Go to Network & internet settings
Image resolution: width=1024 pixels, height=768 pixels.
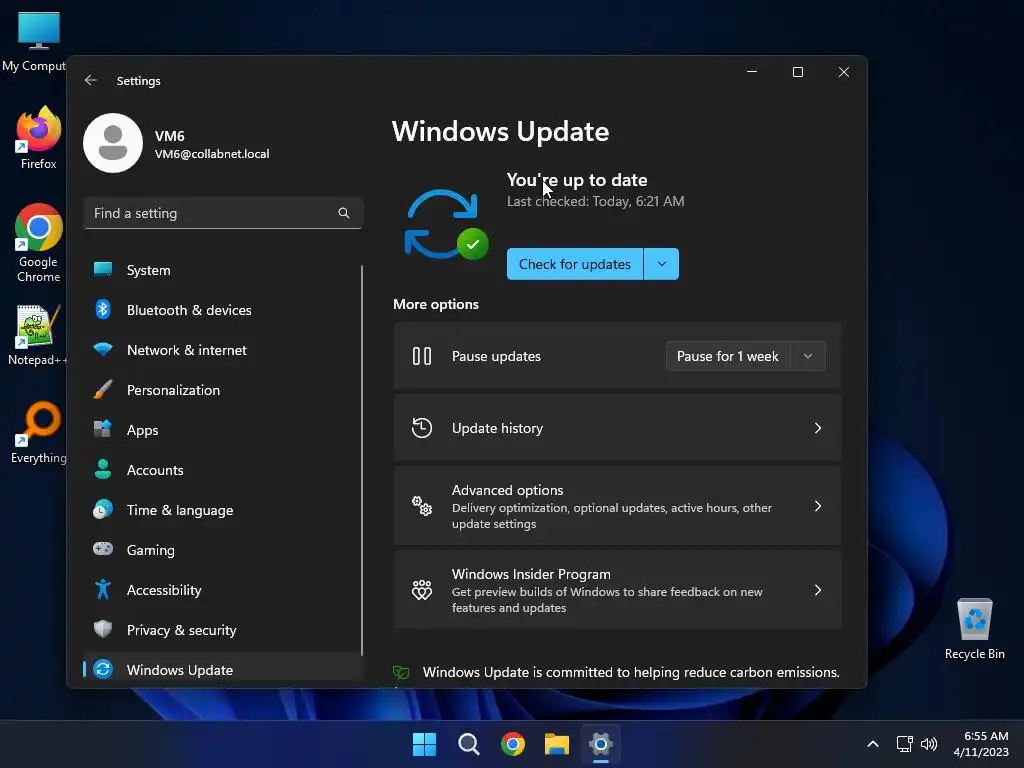223,350
